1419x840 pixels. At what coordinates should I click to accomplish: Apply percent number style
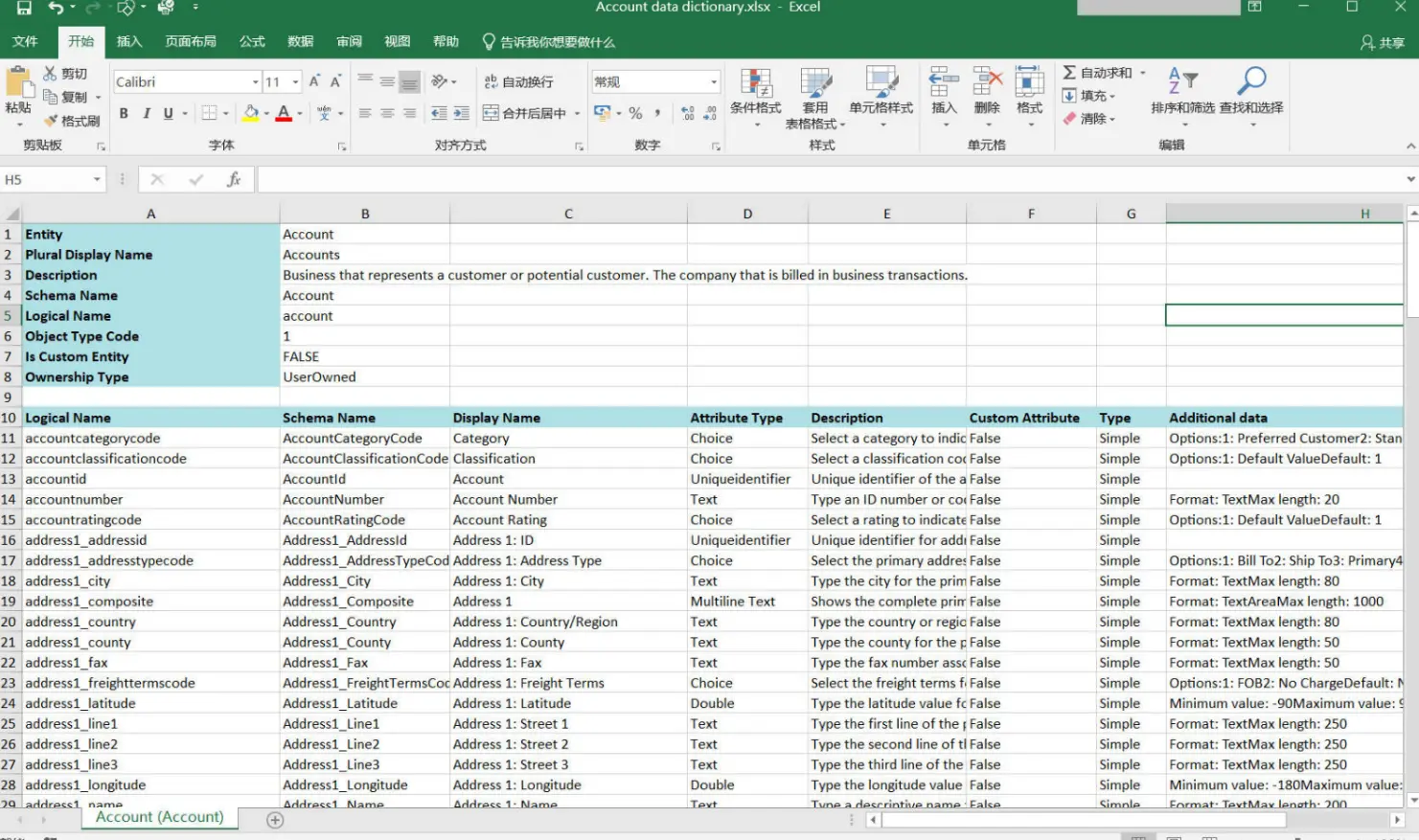click(636, 112)
